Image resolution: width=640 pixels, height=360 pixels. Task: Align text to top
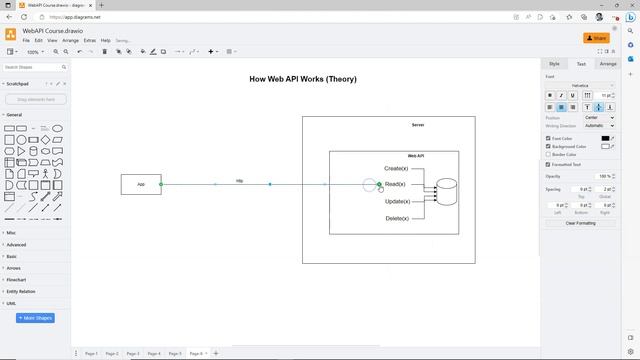(x=587, y=107)
